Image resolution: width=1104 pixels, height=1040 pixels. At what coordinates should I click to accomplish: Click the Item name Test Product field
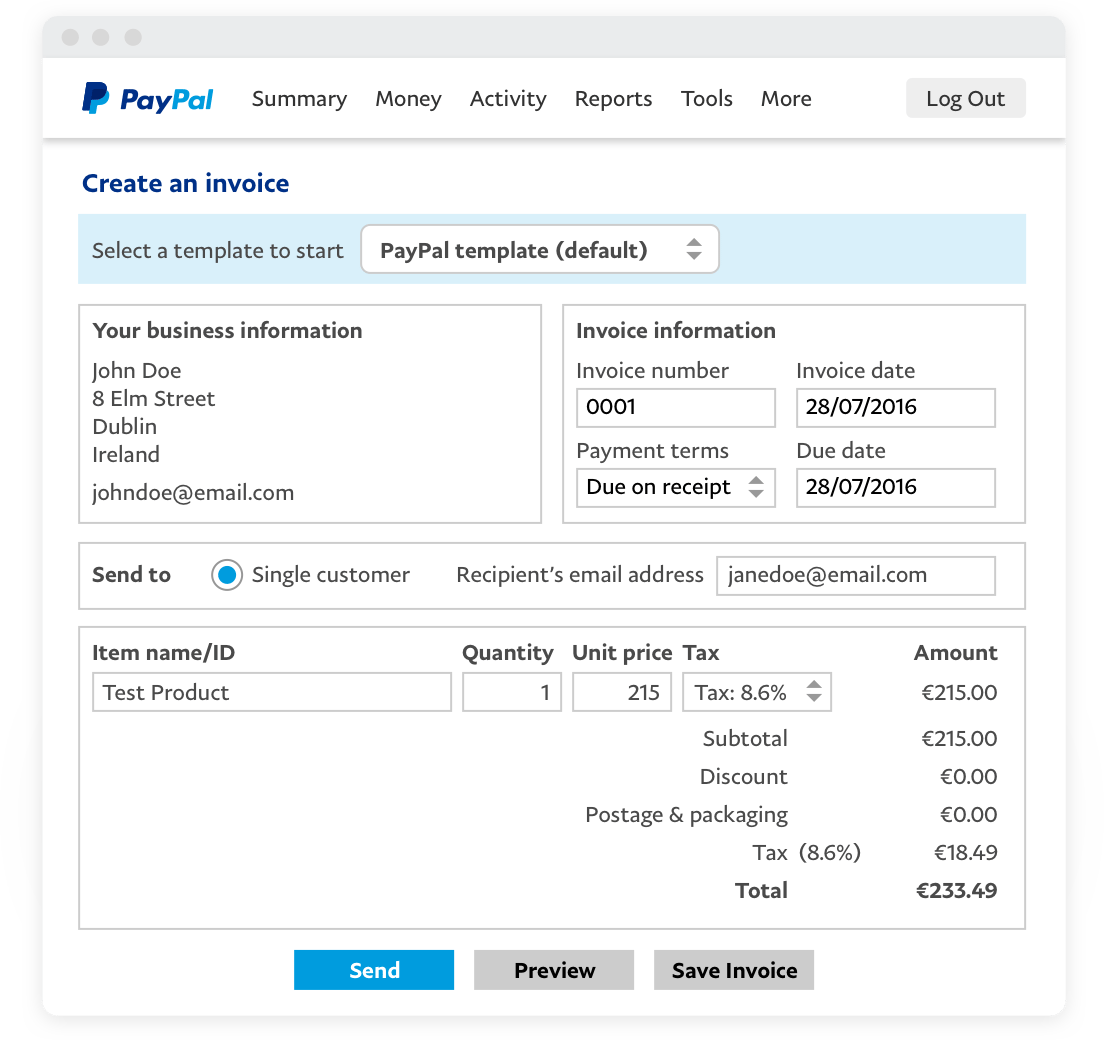tap(271, 693)
